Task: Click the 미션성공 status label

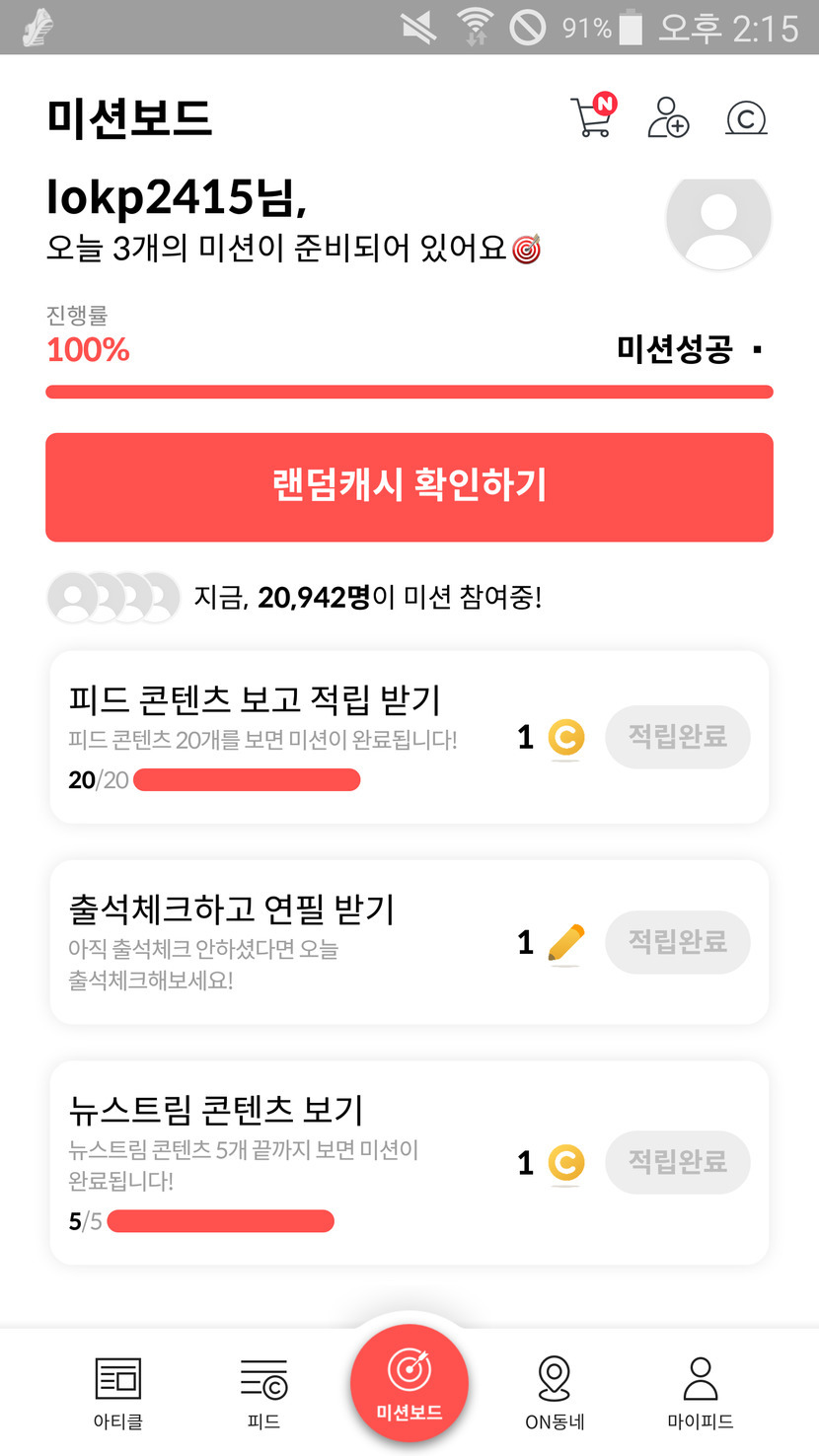Action: tap(675, 349)
